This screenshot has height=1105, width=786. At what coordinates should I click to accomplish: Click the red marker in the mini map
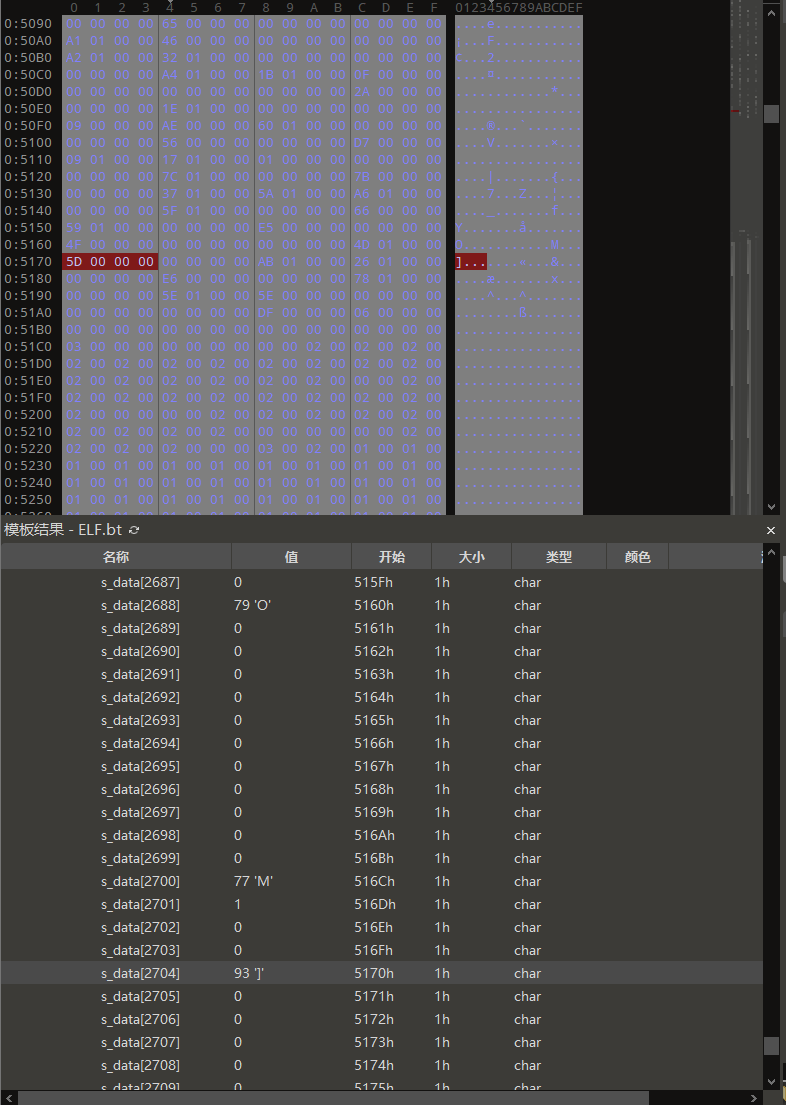point(736,110)
